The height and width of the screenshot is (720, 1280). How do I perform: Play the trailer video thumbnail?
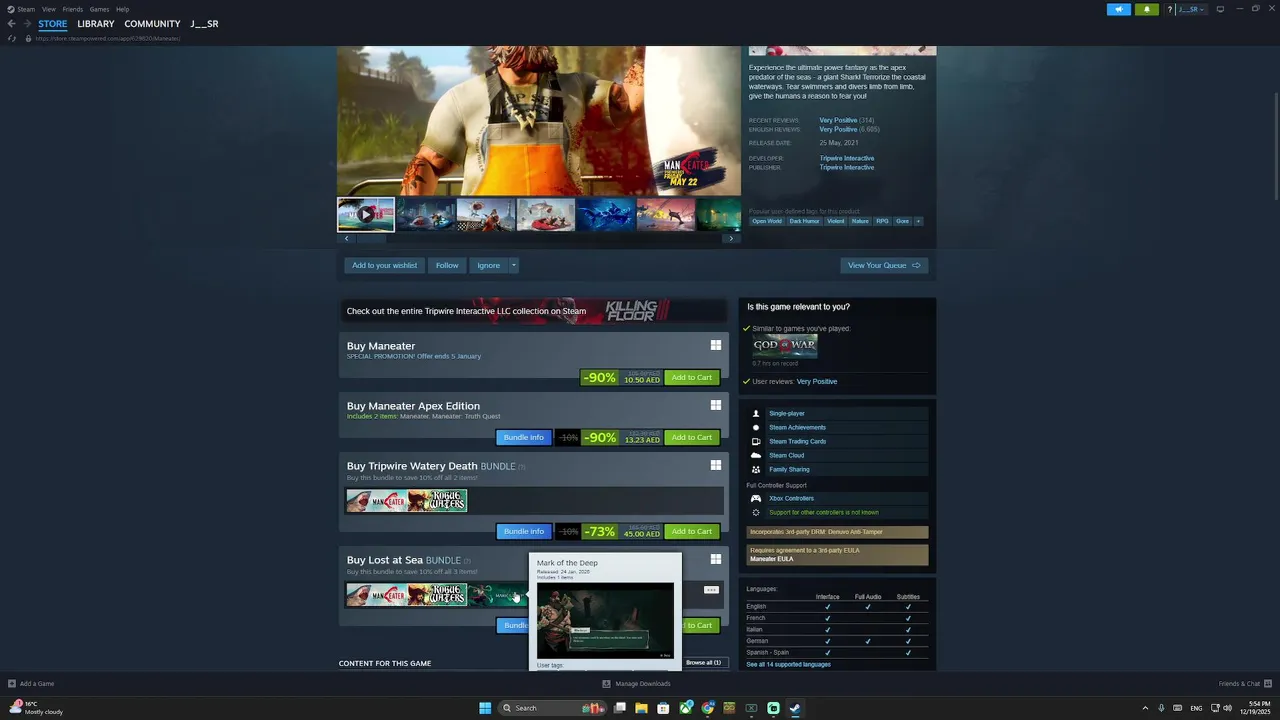point(366,214)
